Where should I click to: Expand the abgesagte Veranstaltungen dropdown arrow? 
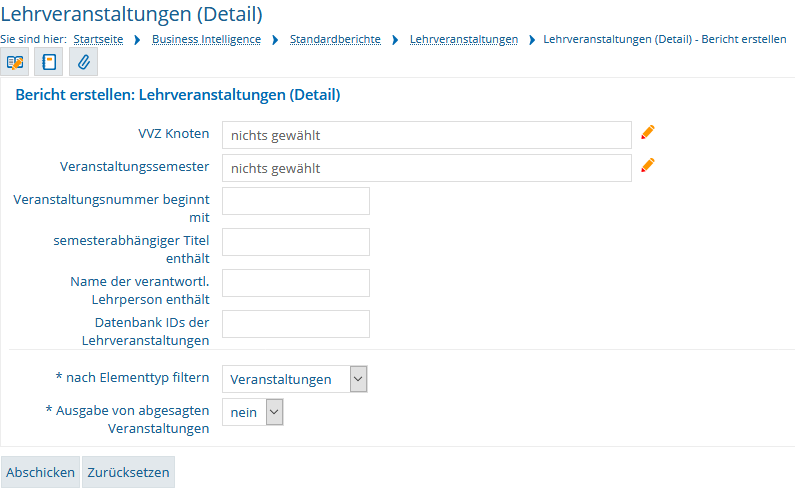(274, 412)
